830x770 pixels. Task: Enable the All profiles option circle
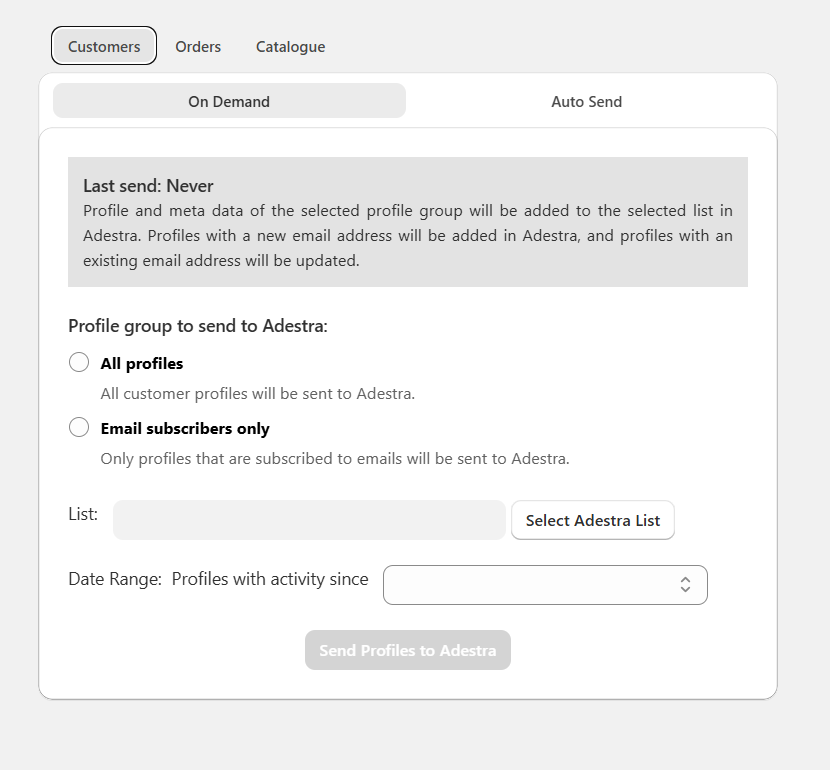pos(79,362)
